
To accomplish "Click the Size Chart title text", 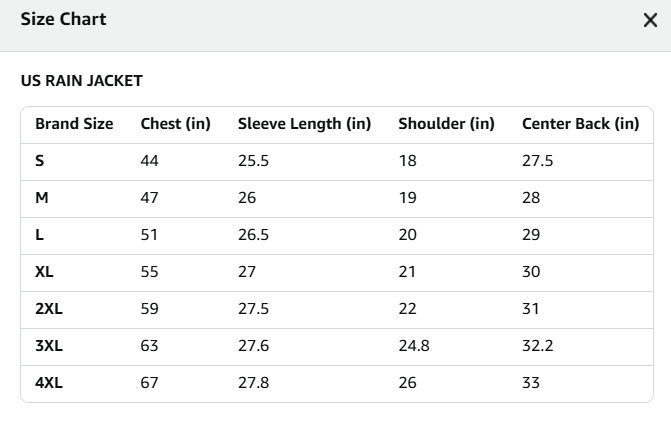I will pyautogui.click(x=63, y=19).
